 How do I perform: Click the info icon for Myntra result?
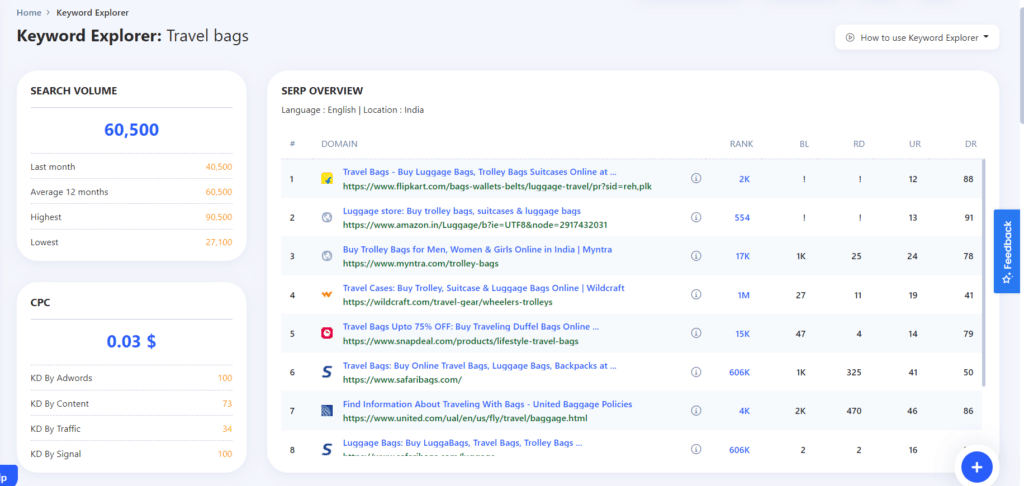click(x=696, y=256)
